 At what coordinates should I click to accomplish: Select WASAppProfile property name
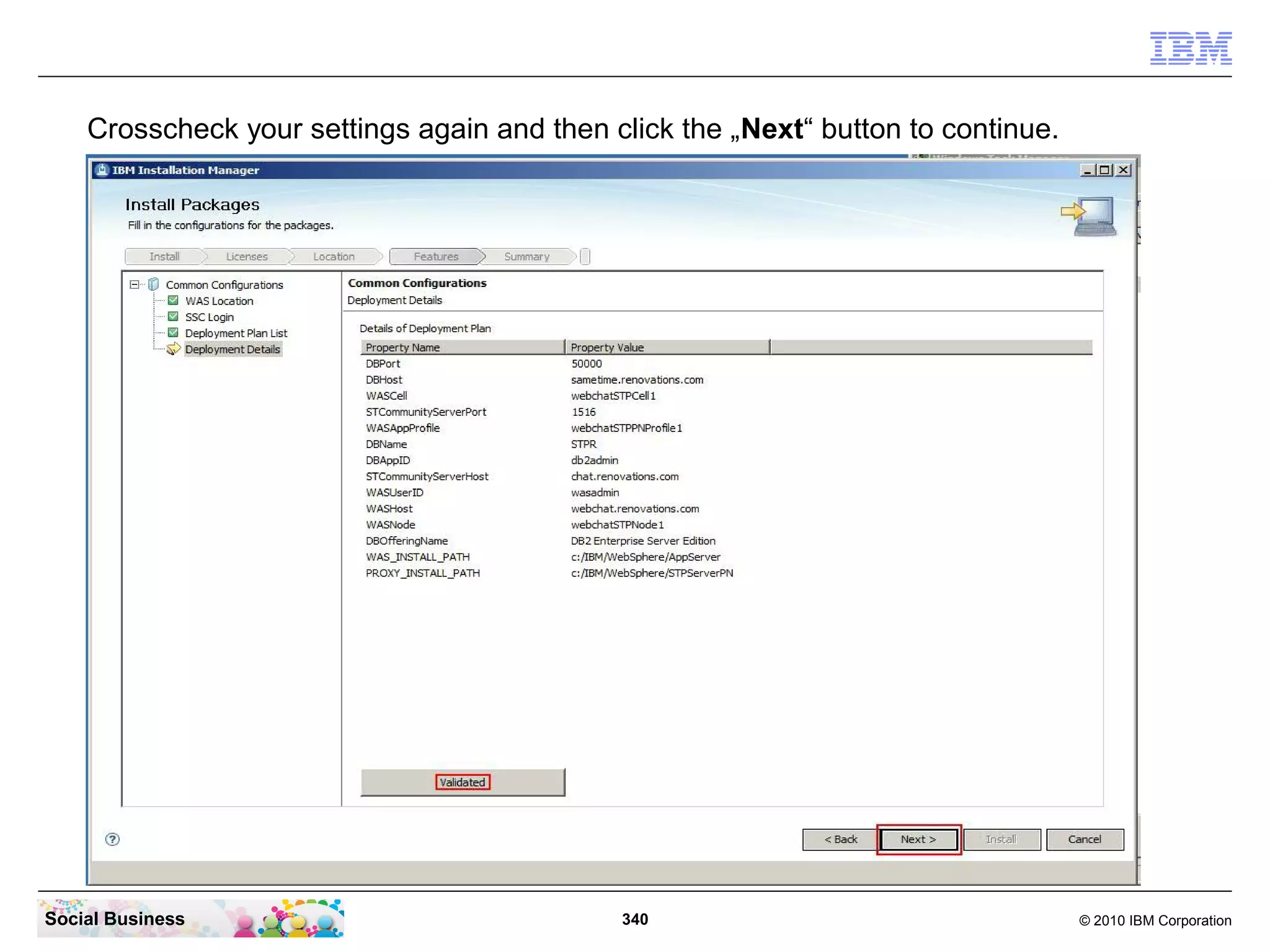tap(402, 428)
